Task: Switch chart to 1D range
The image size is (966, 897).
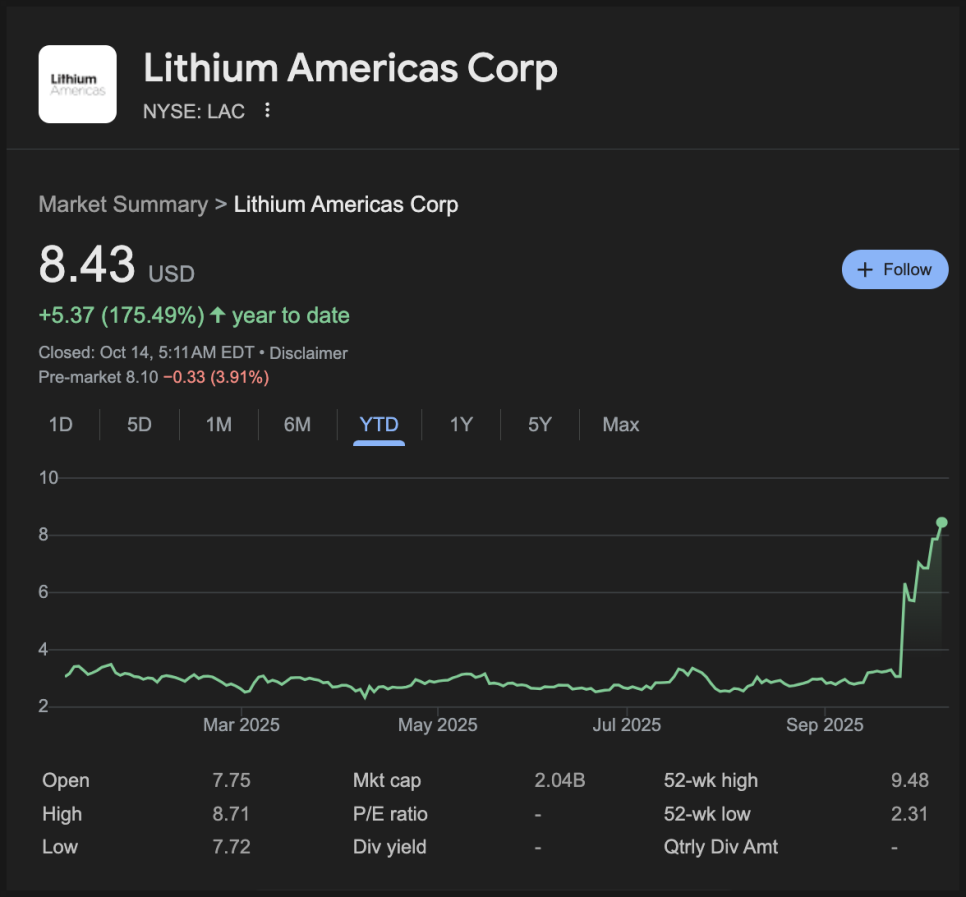Action: pyautogui.click(x=61, y=425)
